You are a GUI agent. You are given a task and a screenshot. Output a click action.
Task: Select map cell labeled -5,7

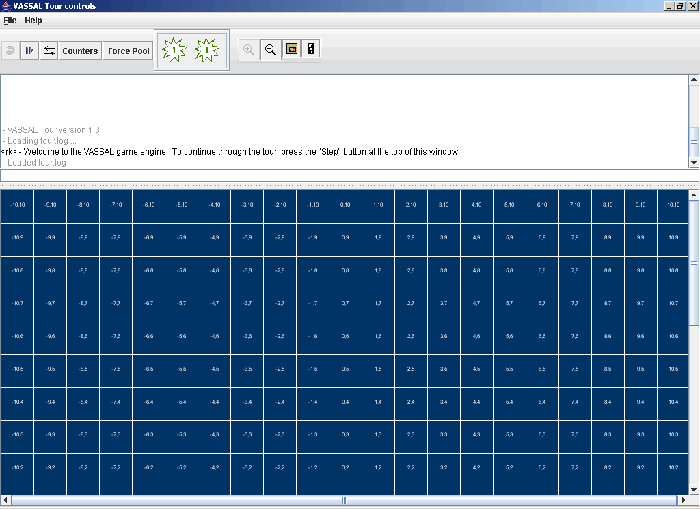[x=182, y=304]
